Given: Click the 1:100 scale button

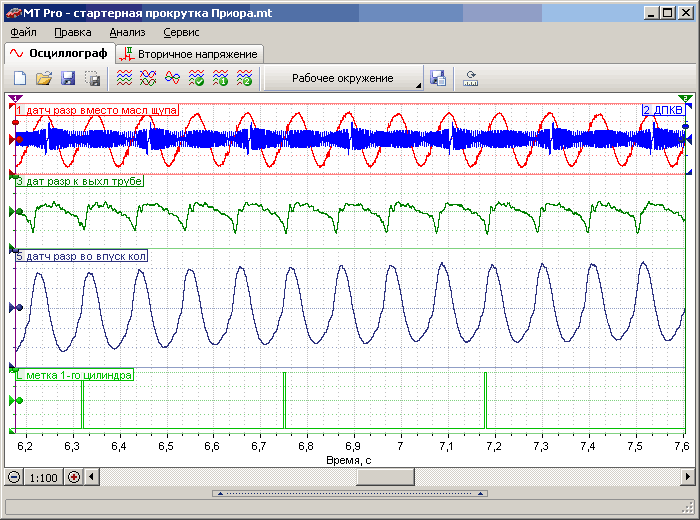Looking at the screenshot, I should (x=44, y=477).
